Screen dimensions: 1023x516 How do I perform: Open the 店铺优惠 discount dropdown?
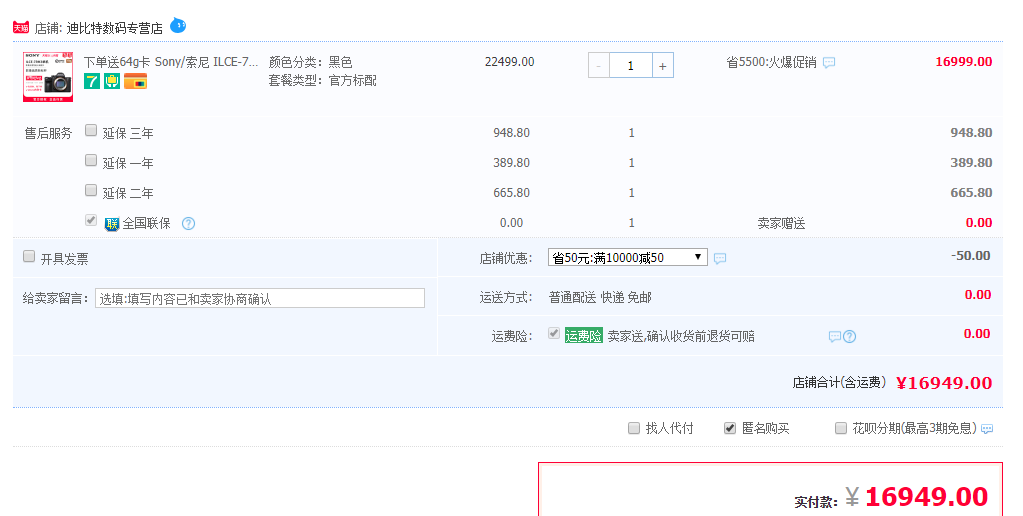coord(628,258)
